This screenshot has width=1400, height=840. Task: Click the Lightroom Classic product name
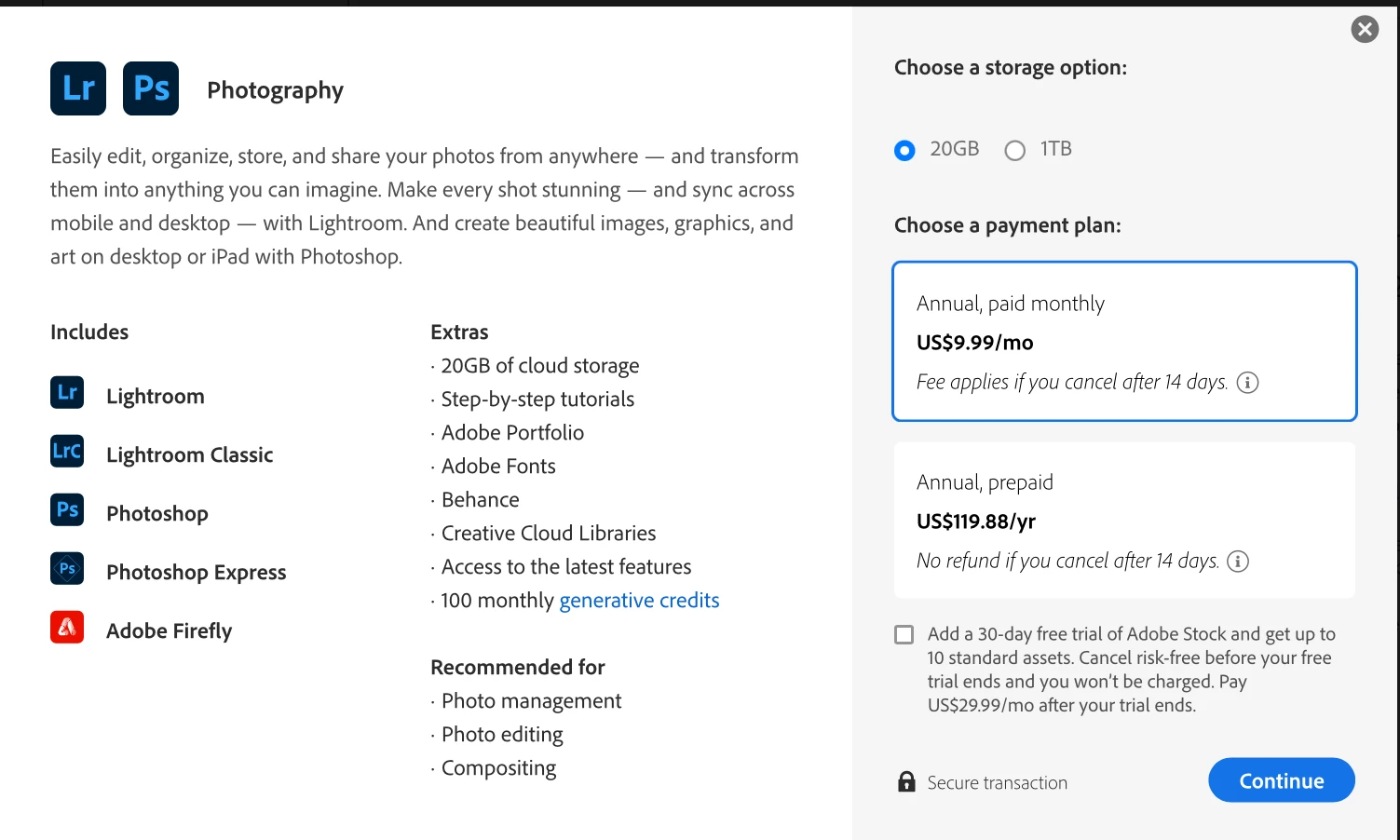coord(190,455)
